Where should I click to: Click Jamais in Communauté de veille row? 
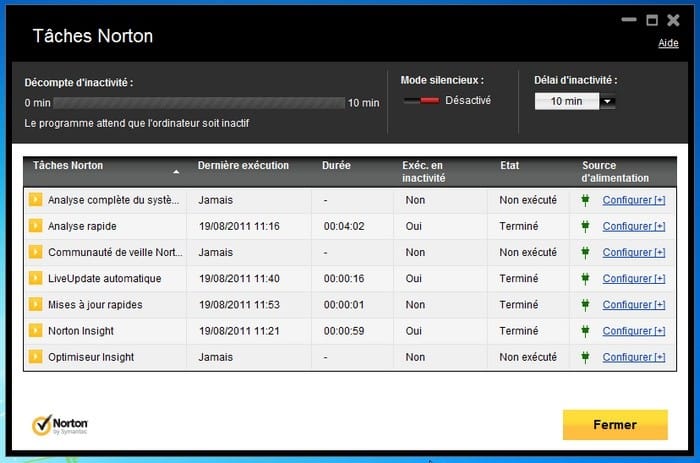click(216, 252)
